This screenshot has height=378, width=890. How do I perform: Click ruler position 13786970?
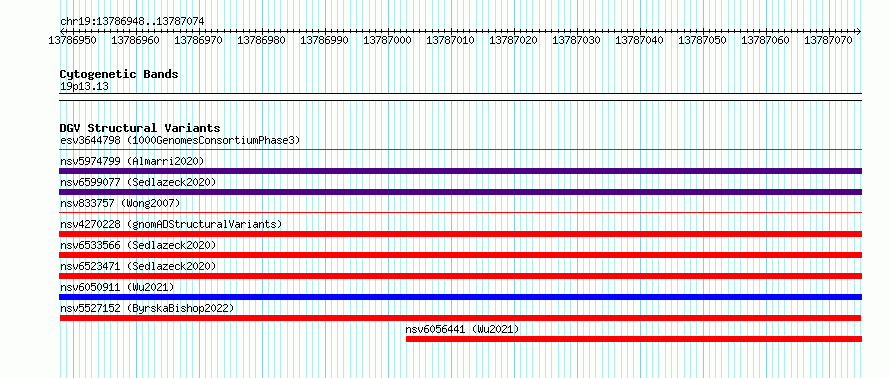(x=198, y=40)
